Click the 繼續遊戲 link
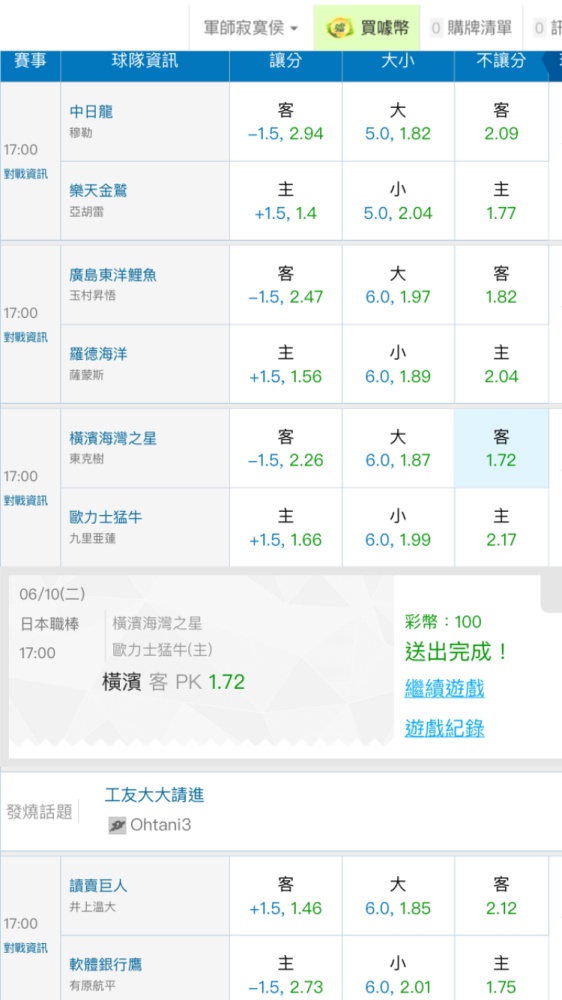562x1000 pixels. pos(445,689)
